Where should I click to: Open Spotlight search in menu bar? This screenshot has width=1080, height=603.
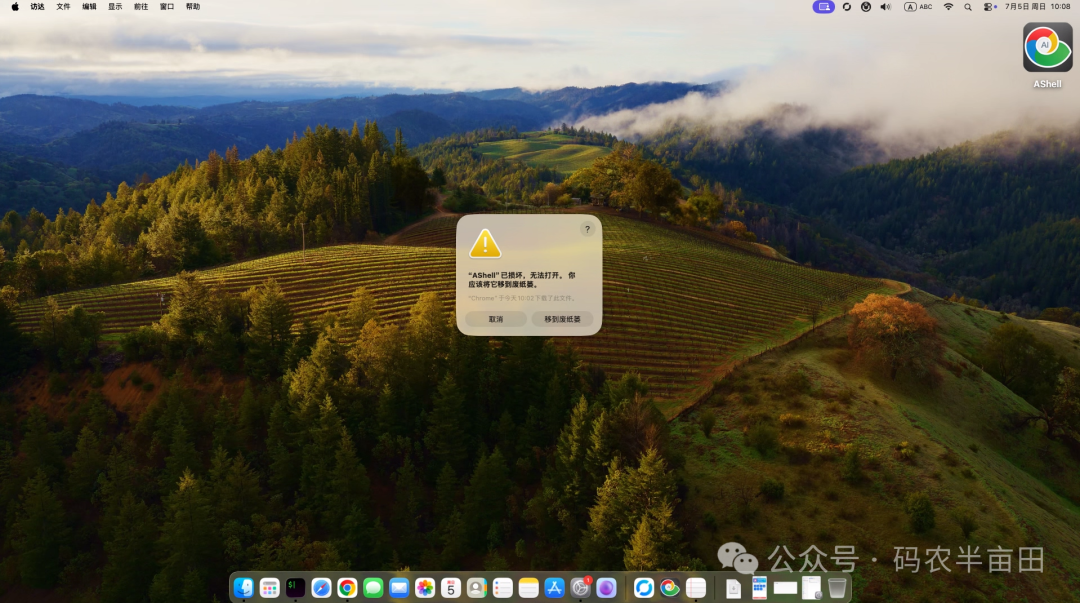click(x=968, y=7)
